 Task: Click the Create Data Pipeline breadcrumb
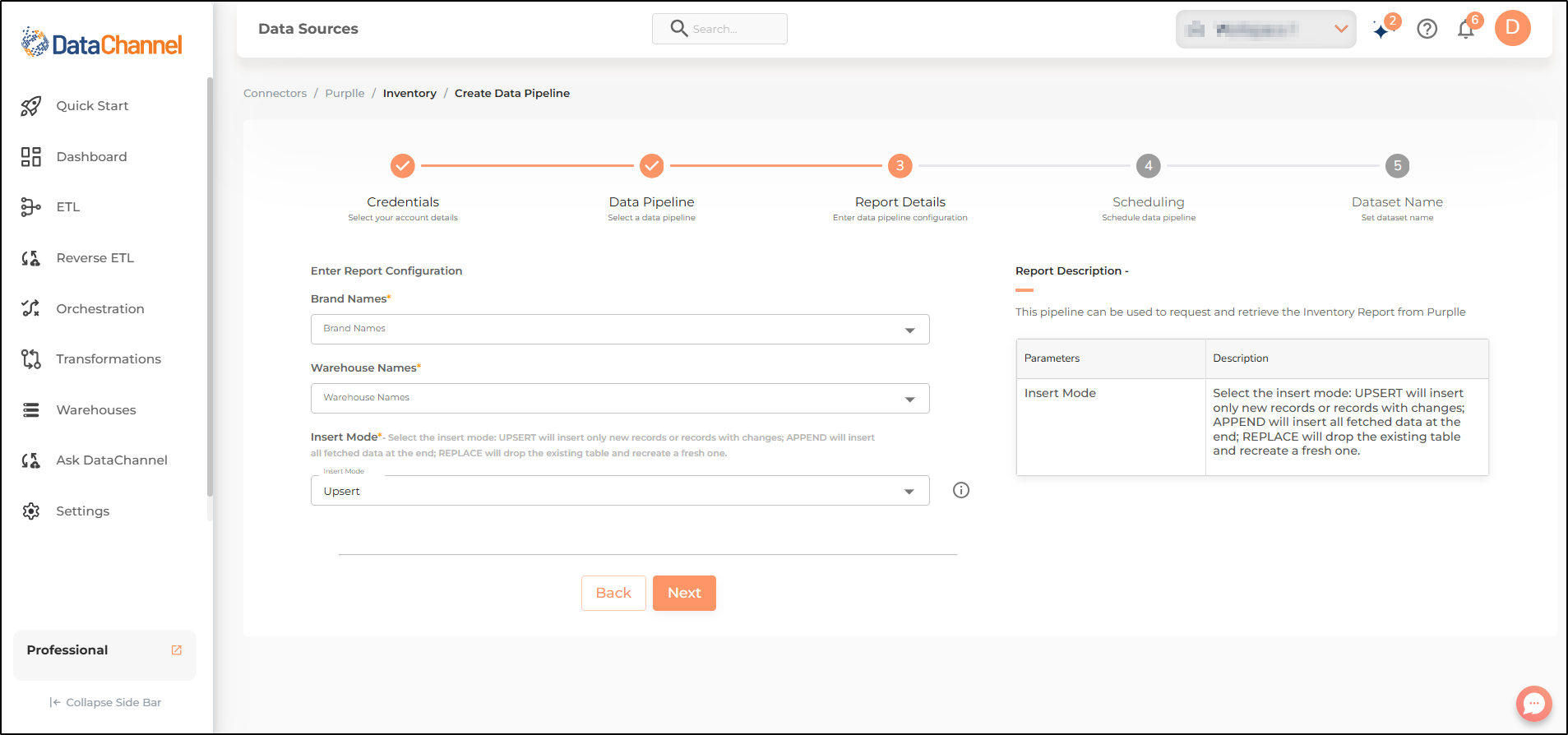512,94
